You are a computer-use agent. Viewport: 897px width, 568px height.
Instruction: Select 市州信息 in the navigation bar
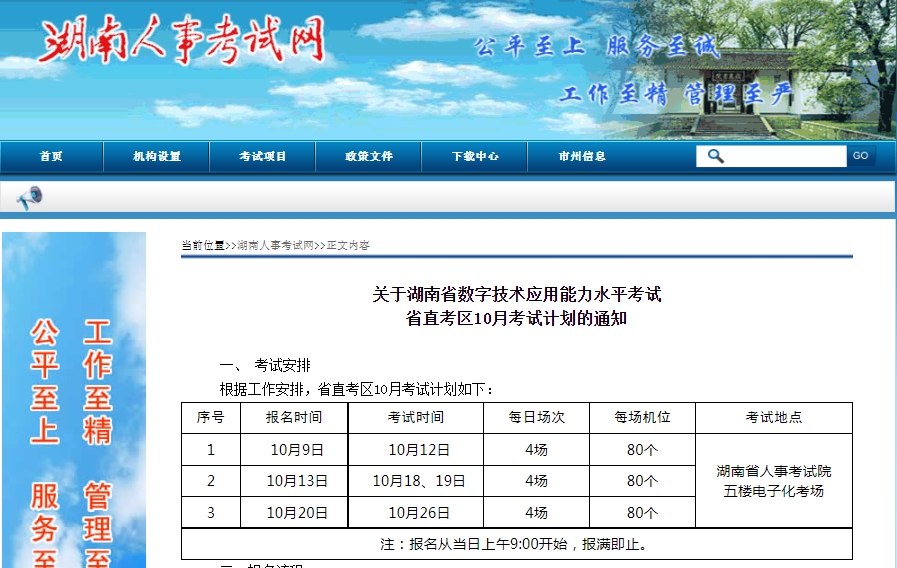pos(582,157)
